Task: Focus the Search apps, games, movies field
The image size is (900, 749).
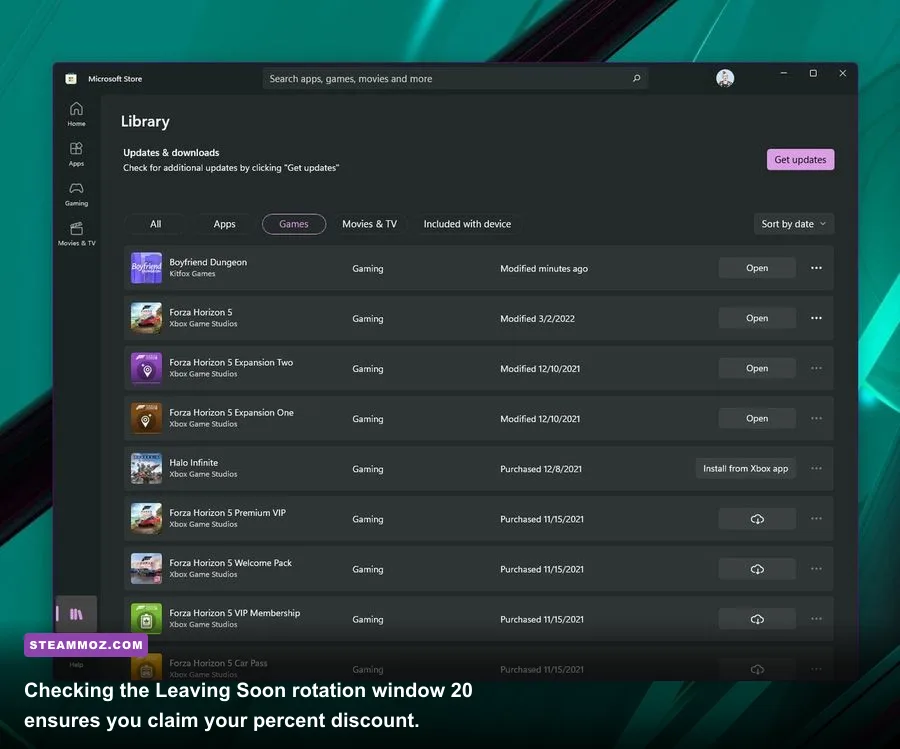Action: click(x=456, y=79)
